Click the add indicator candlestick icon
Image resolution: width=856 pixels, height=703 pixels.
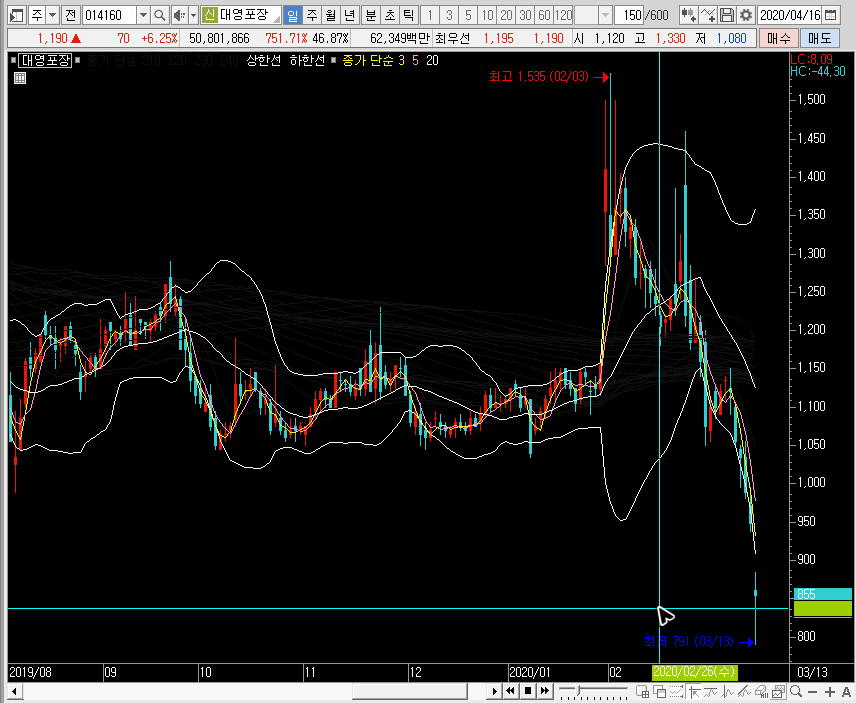tap(688, 15)
